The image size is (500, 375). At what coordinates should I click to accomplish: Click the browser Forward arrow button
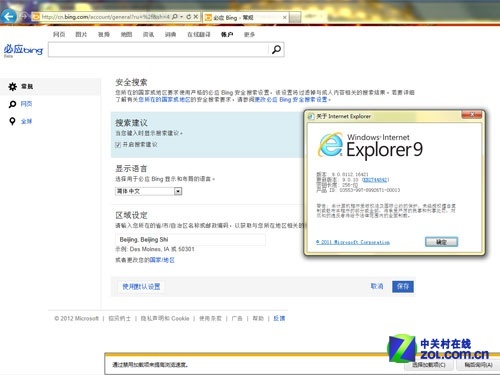(x=24, y=16)
